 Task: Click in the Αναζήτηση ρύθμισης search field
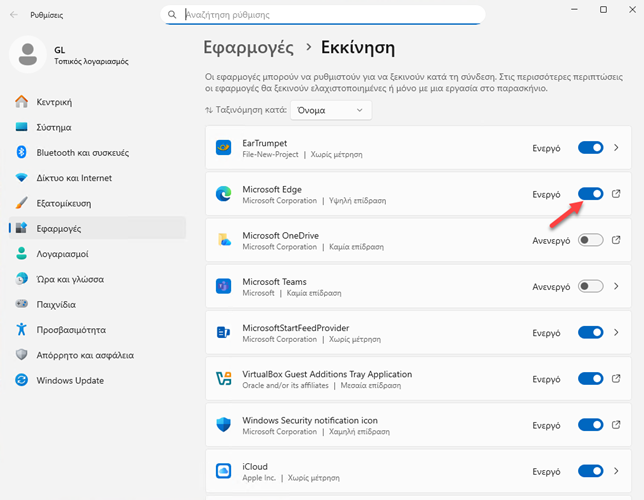click(x=323, y=15)
